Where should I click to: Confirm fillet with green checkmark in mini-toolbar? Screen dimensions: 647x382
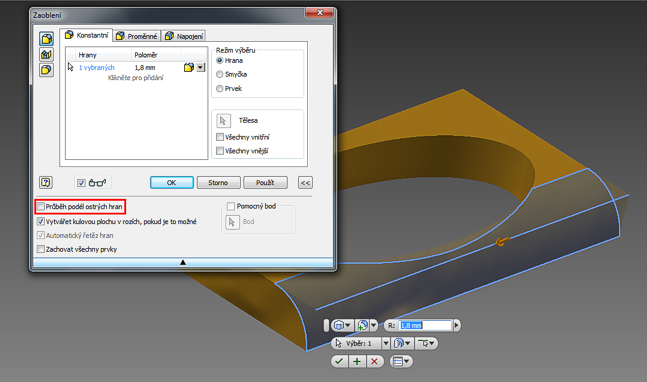(339, 361)
